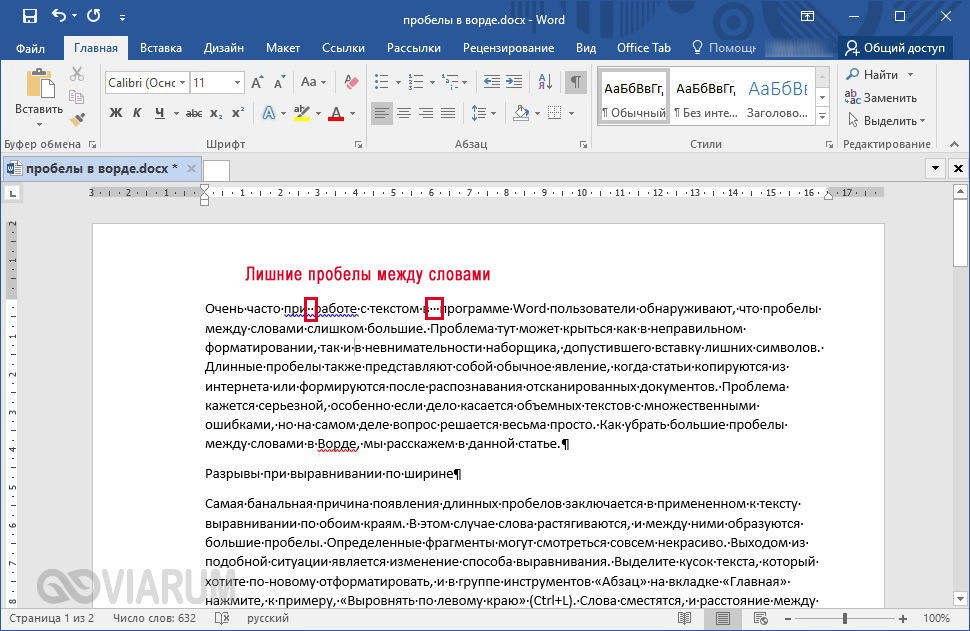Toggle italic formatting (К)
Viewport: 970px width, 631px height.
[x=137, y=113]
